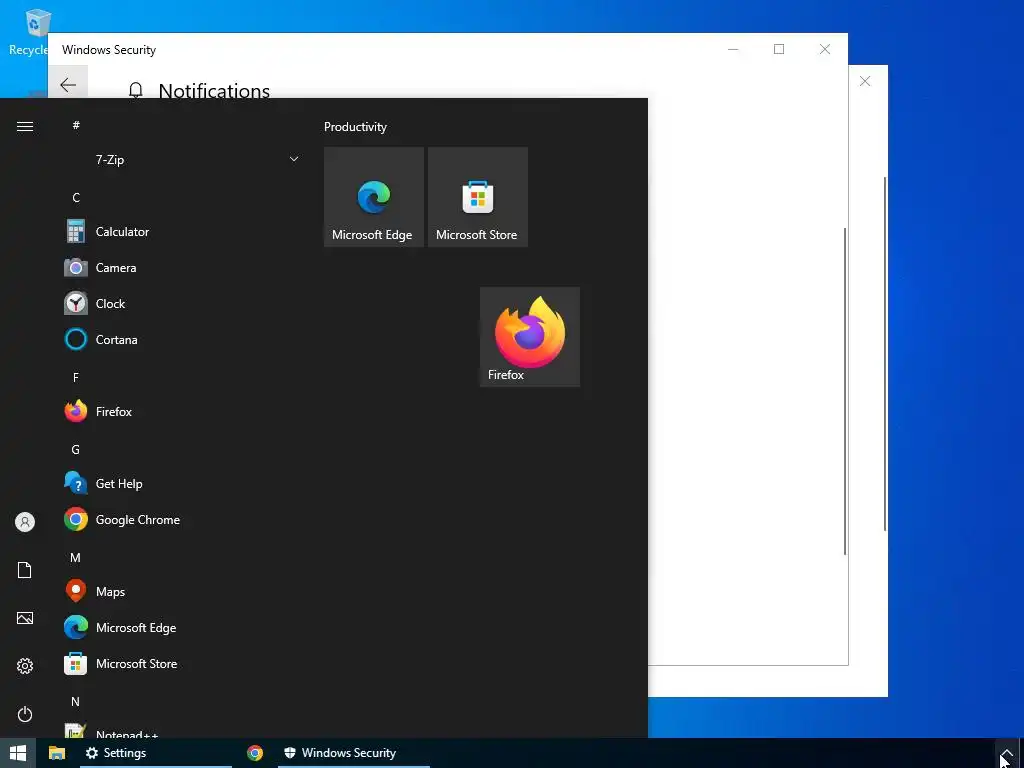The width and height of the screenshot is (1024, 768).
Task: Launch Camera from the app list
Action: [181, 268]
